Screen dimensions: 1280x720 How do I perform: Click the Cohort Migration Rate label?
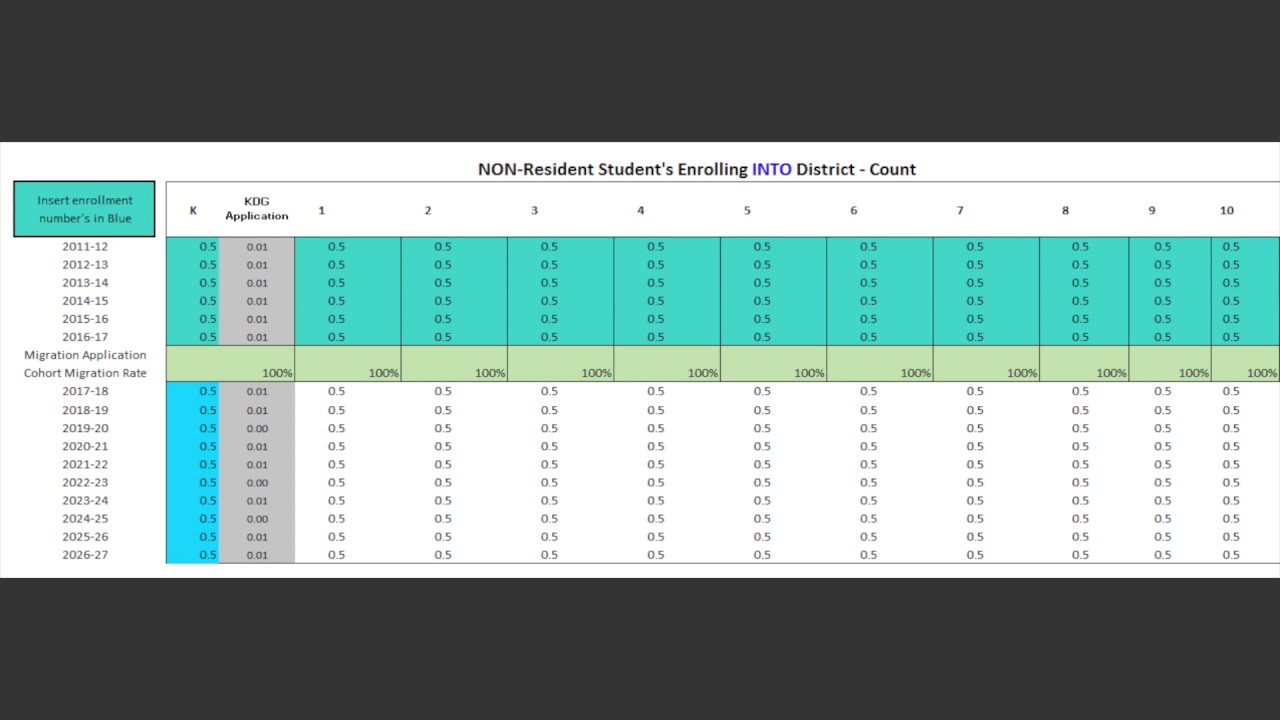(85, 373)
